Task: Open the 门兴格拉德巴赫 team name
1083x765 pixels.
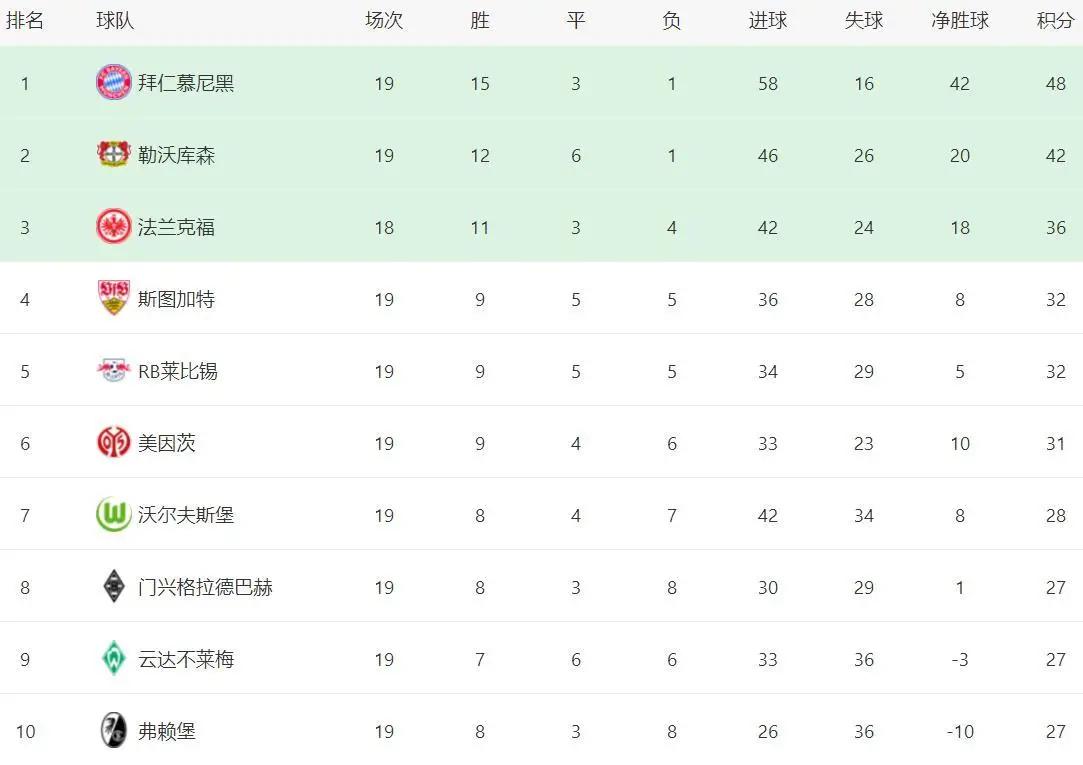Action: pos(205,588)
